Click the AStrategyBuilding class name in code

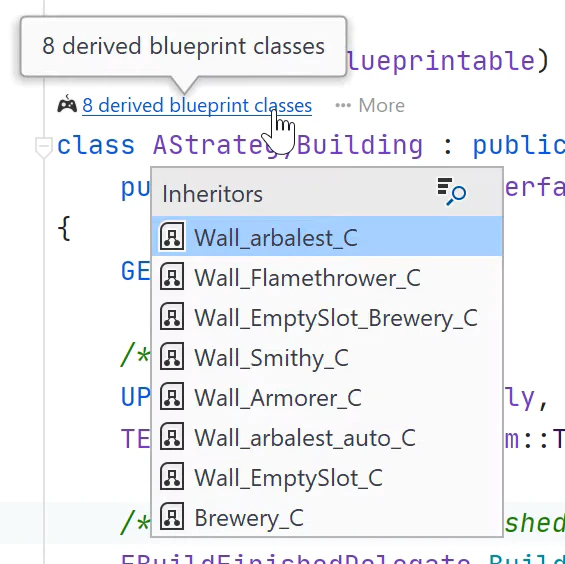tap(288, 146)
